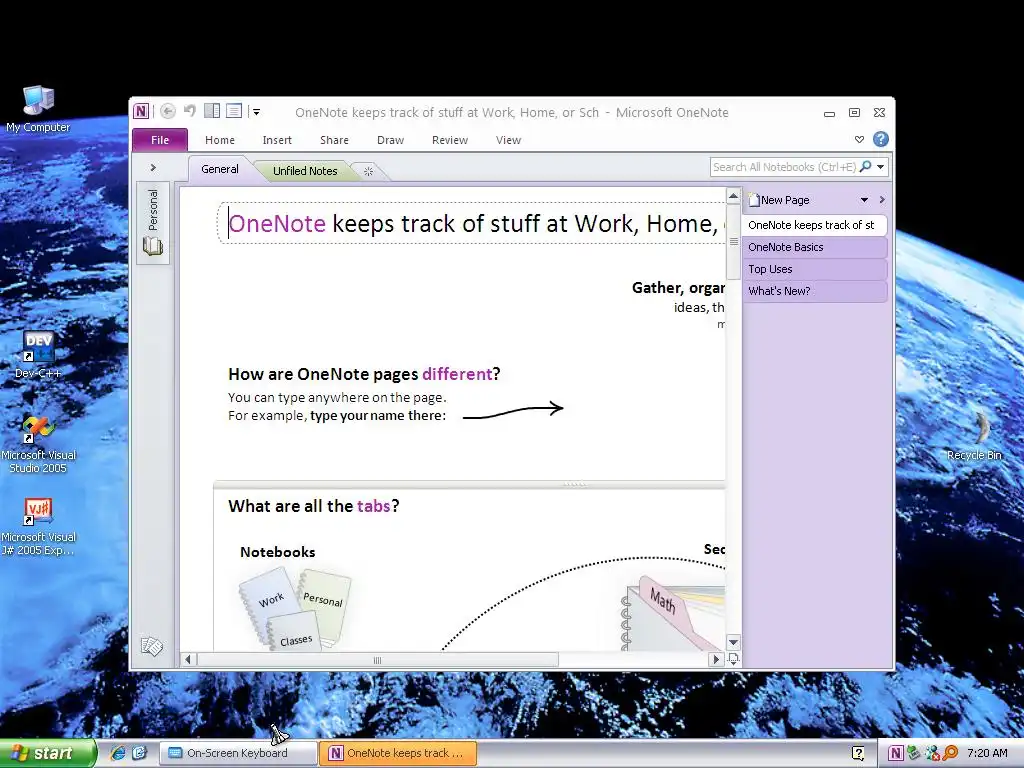
Task: Click the OneNote taskbar button
Action: pyautogui.click(x=398, y=753)
